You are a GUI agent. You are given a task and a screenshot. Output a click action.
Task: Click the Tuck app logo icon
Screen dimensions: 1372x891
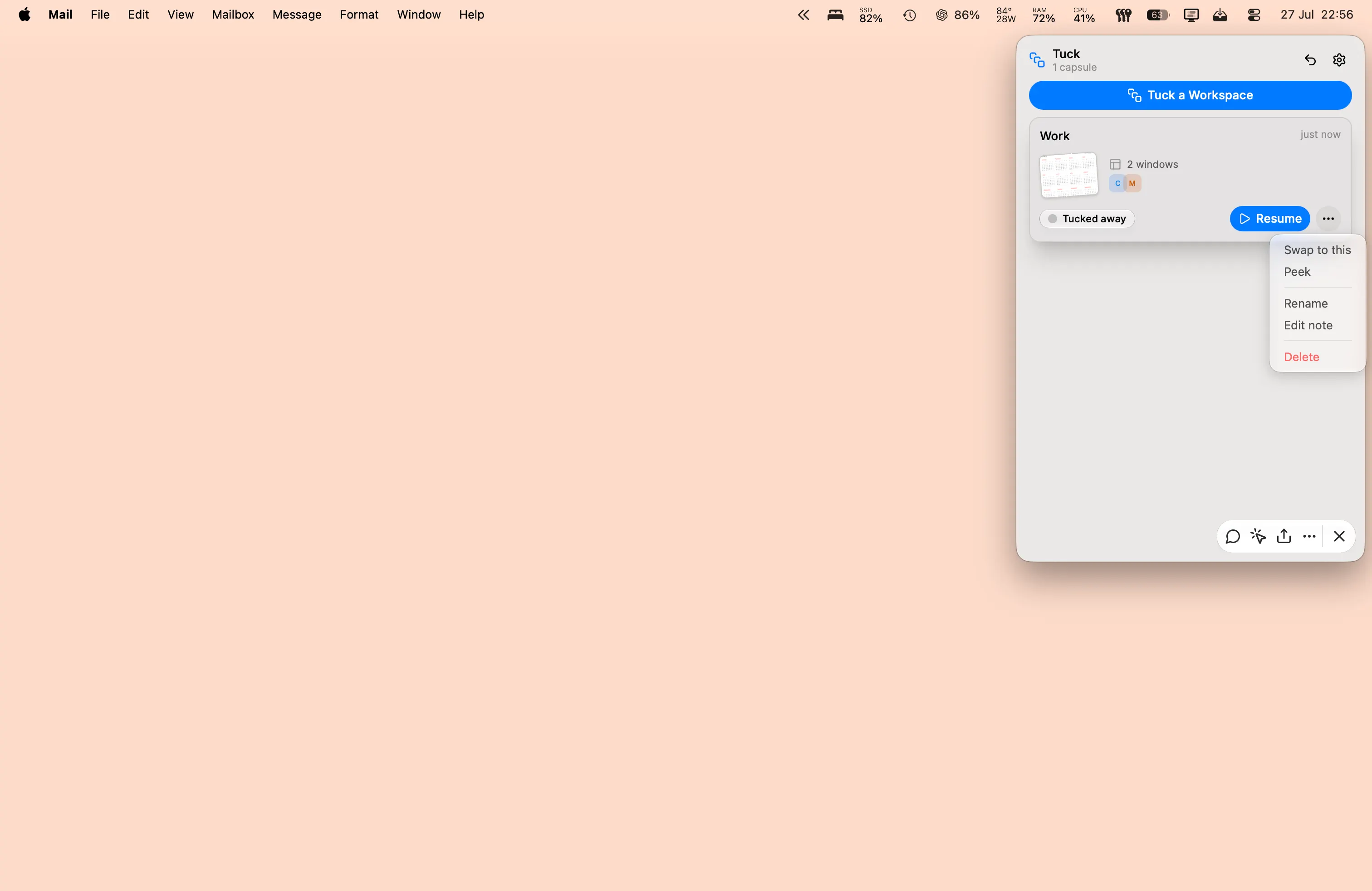click(x=1037, y=59)
